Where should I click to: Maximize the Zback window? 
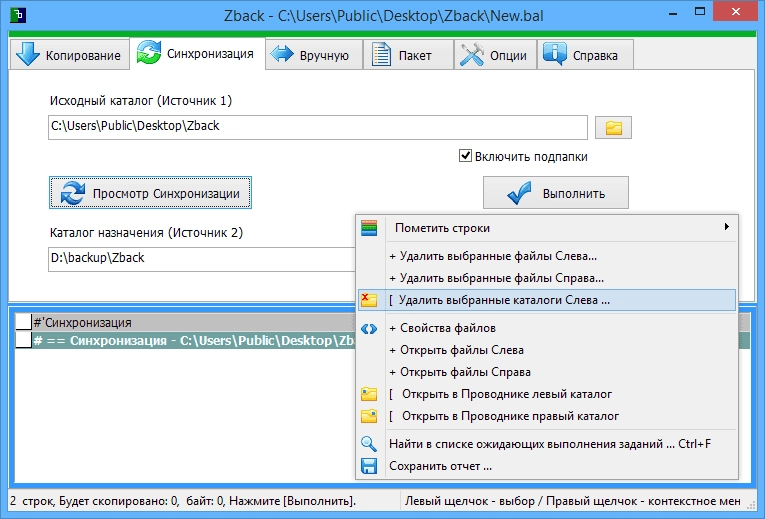(x=700, y=12)
